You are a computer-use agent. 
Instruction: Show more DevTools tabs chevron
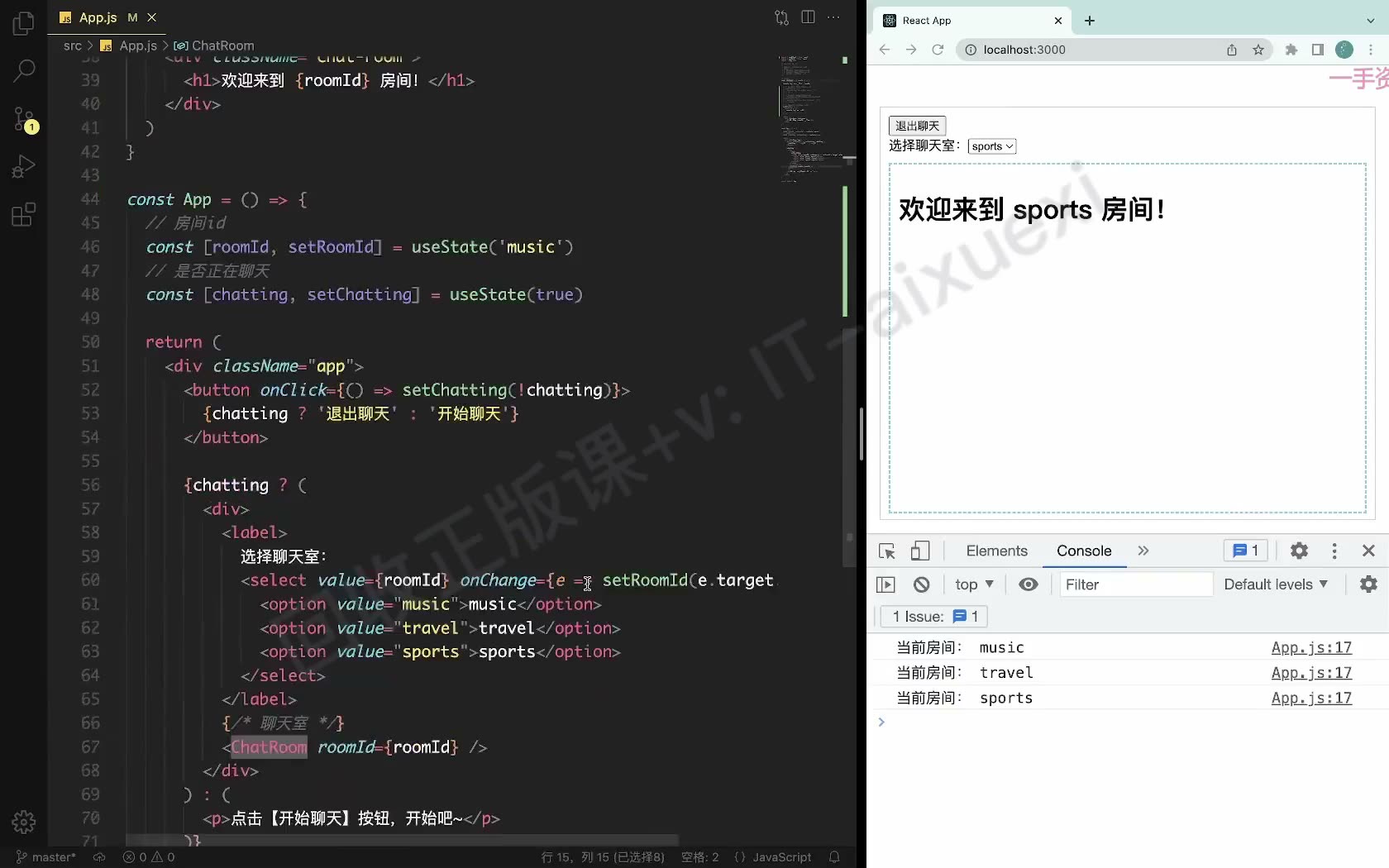[x=1143, y=551]
